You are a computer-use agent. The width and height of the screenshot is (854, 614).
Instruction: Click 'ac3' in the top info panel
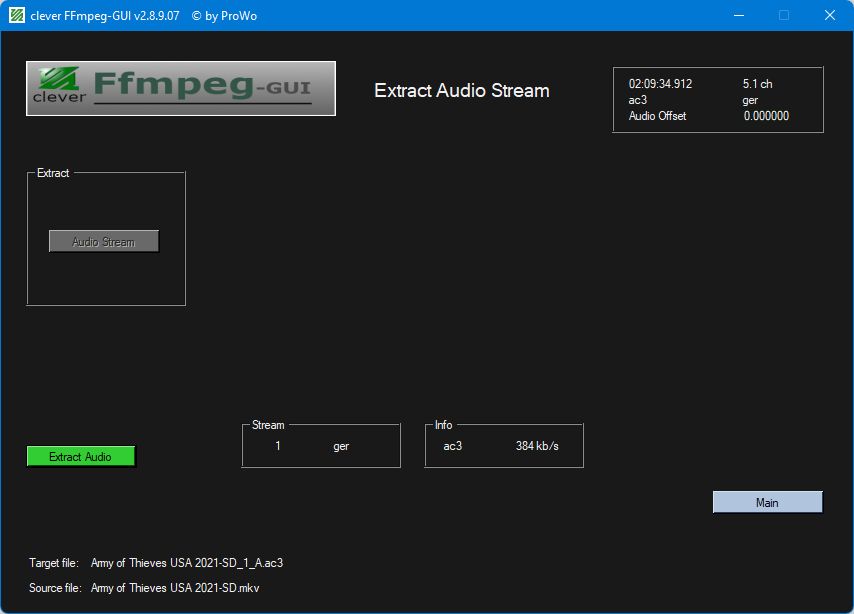click(x=638, y=100)
